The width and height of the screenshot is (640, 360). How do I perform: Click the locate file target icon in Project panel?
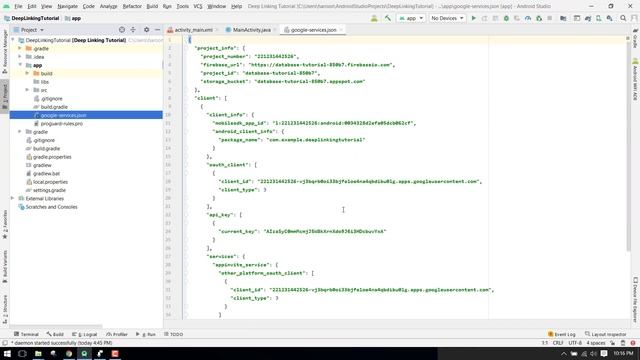(x=122, y=30)
